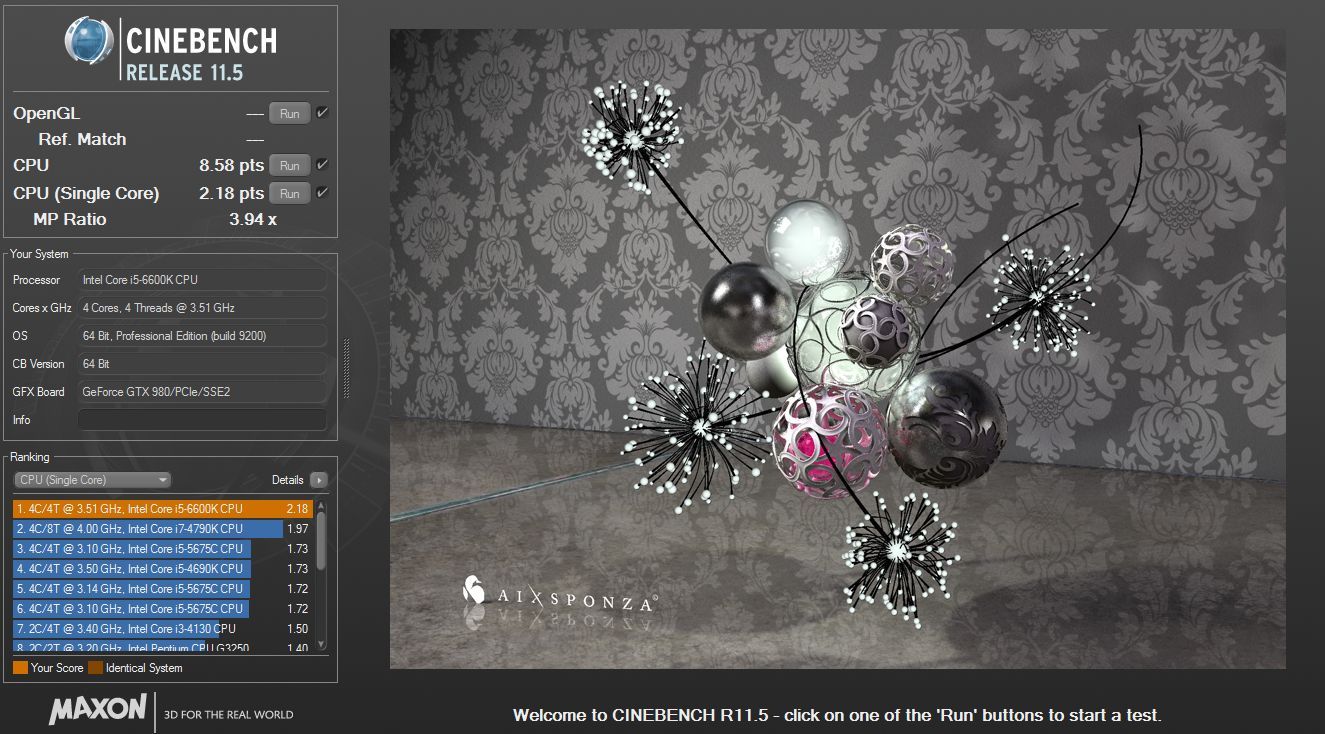Run the CPU benchmark test
The image size is (1325, 734).
click(x=290, y=166)
